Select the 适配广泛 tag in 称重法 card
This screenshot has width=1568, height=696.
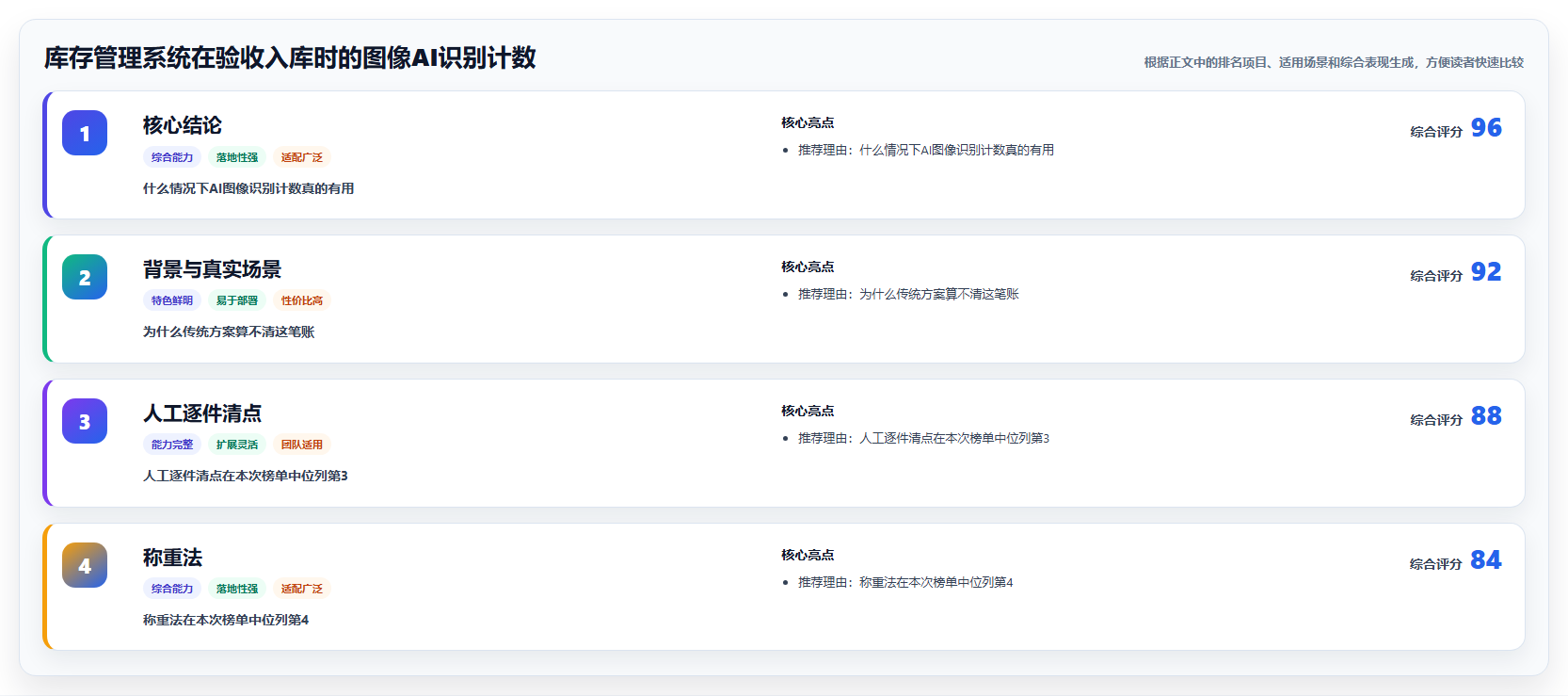pos(302,589)
